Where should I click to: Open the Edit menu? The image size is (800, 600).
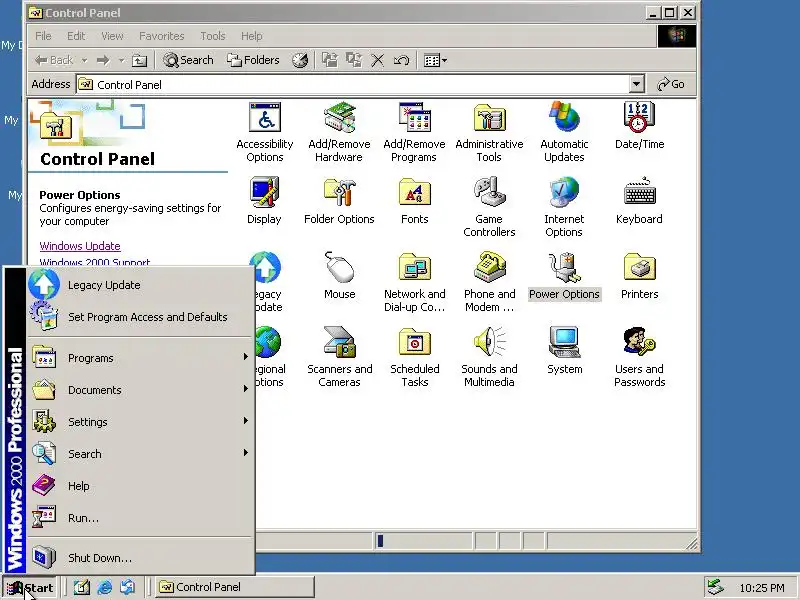(x=76, y=36)
